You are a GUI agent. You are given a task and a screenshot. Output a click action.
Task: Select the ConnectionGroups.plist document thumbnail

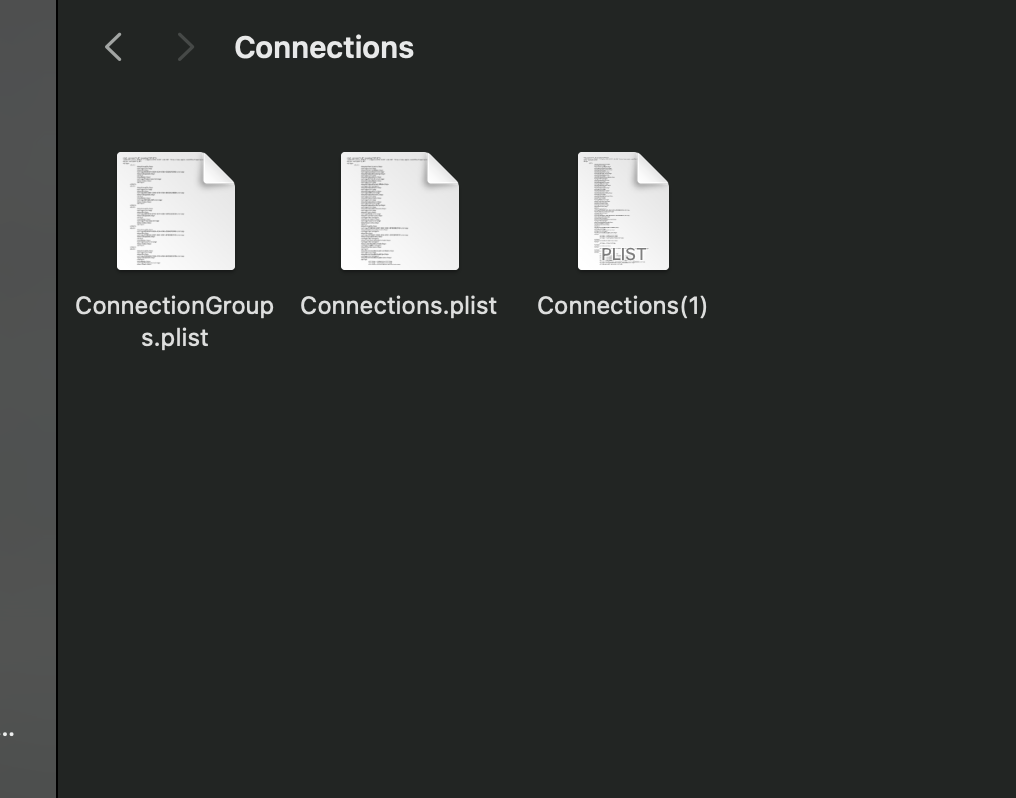pyautogui.click(x=175, y=210)
